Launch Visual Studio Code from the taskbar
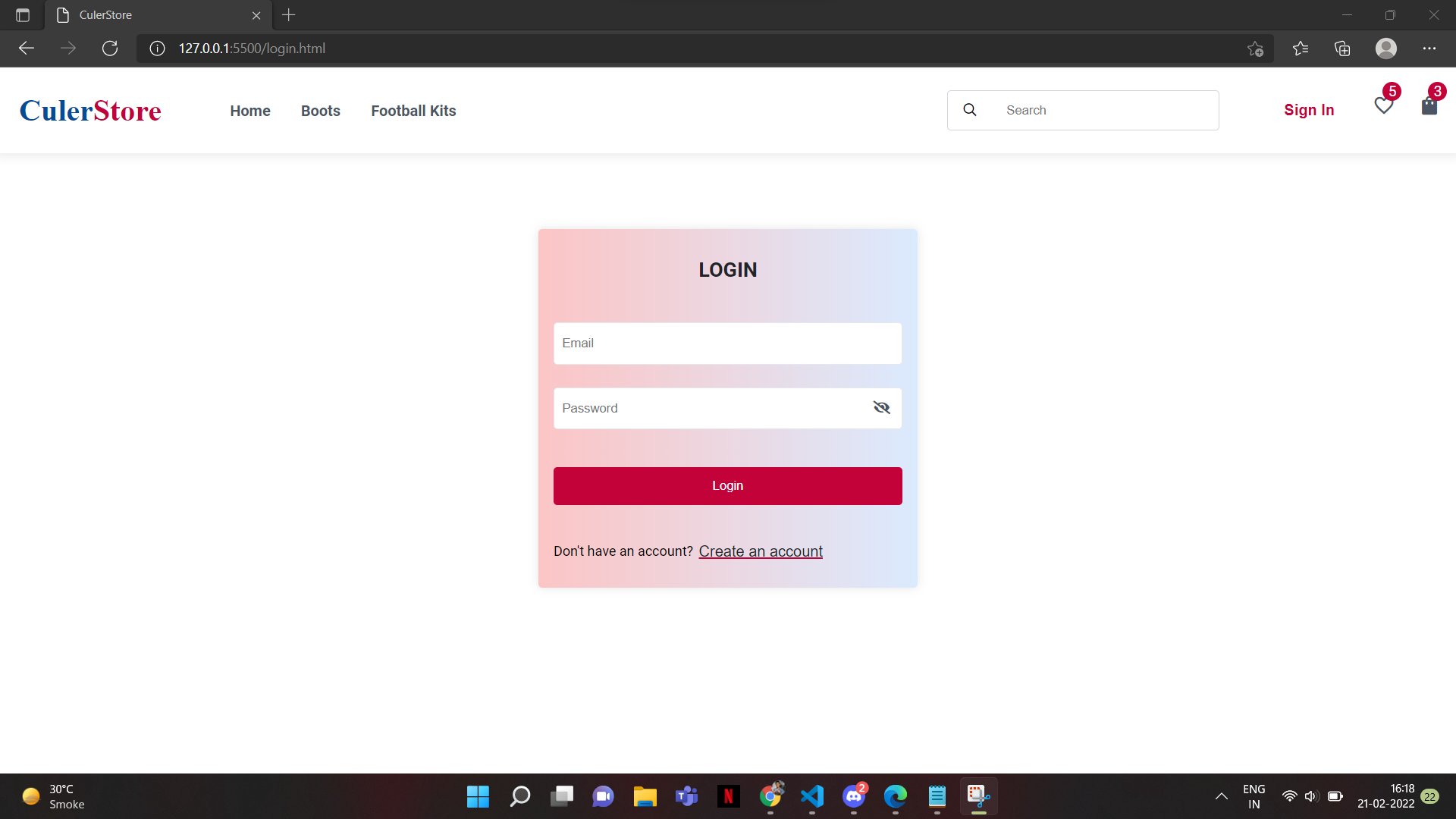This screenshot has height=819, width=1456. click(x=811, y=796)
